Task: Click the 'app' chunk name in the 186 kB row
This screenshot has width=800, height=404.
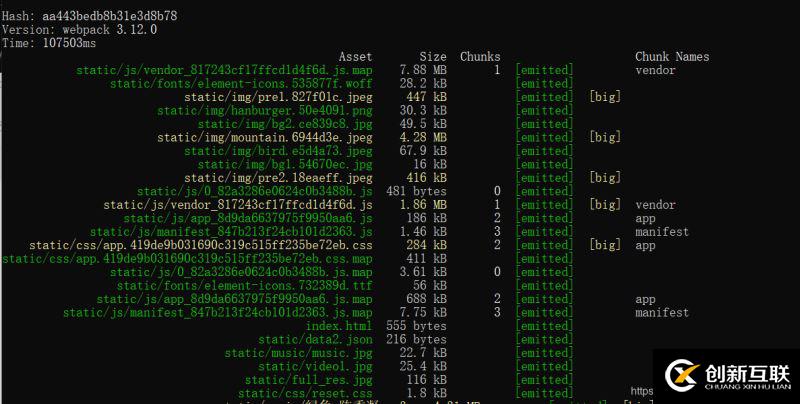Action: click(x=645, y=218)
